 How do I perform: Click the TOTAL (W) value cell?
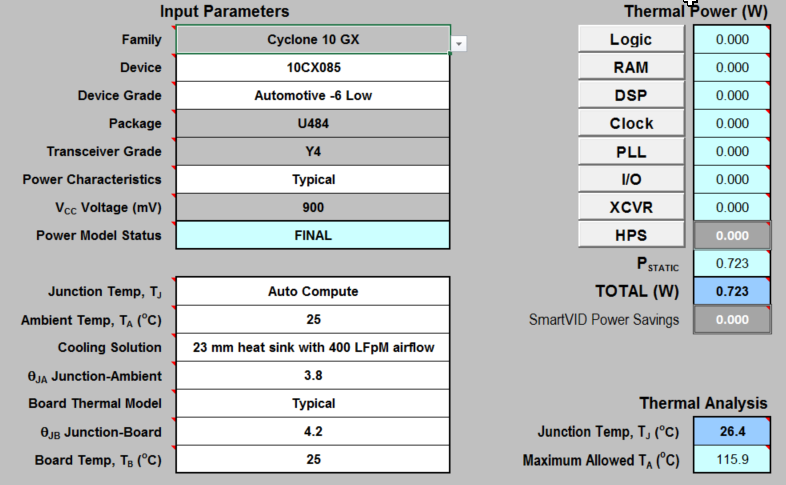coord(732,292)
